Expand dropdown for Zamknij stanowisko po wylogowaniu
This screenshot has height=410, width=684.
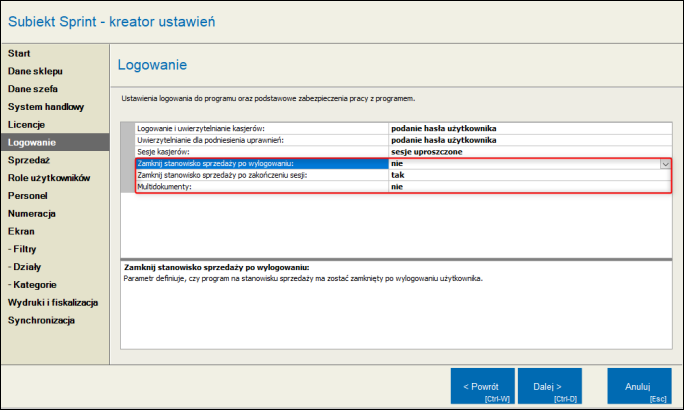(664, 163)
